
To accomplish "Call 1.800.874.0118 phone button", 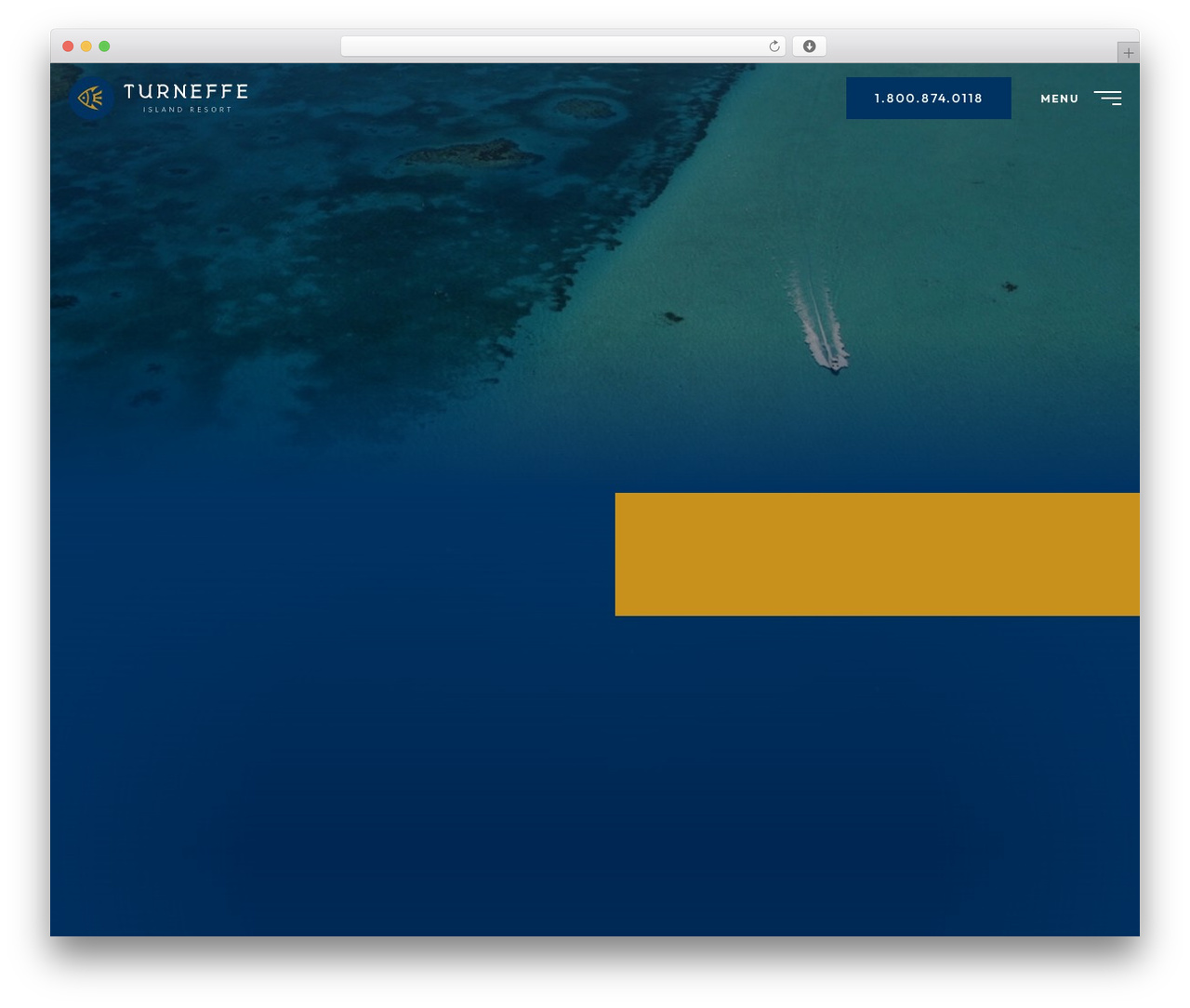I will pyautogui.click(x=929, y=98).
